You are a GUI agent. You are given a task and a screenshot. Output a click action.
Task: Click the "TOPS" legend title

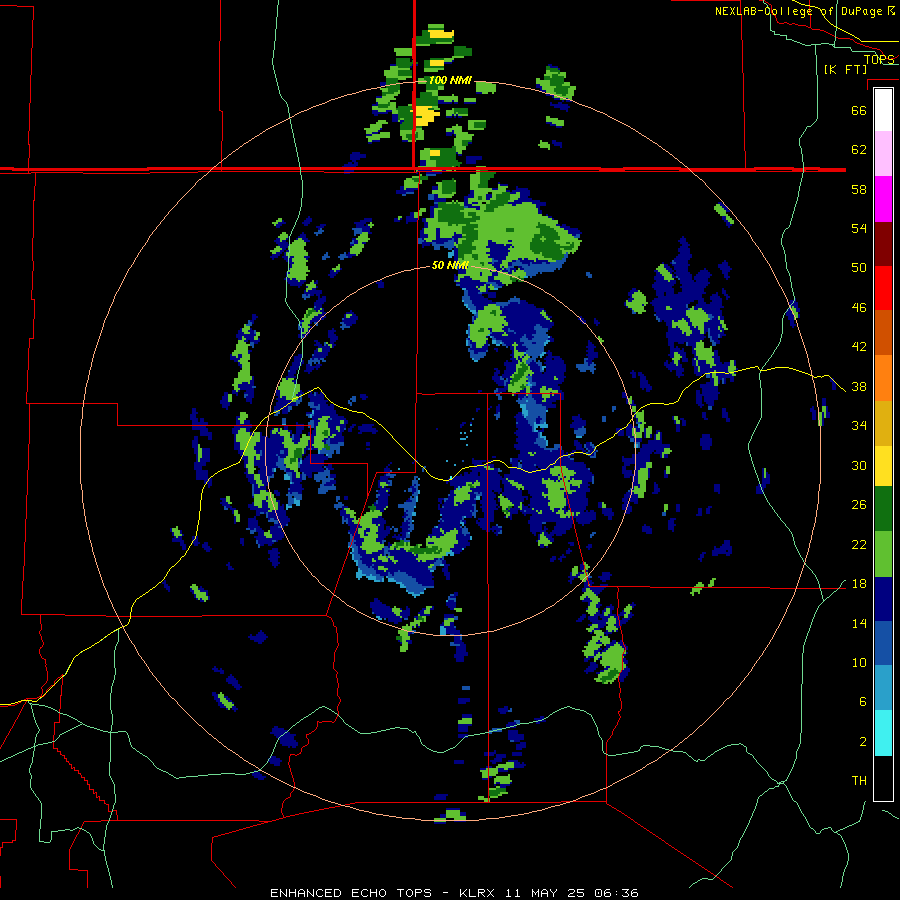click(x=879, y=59)
